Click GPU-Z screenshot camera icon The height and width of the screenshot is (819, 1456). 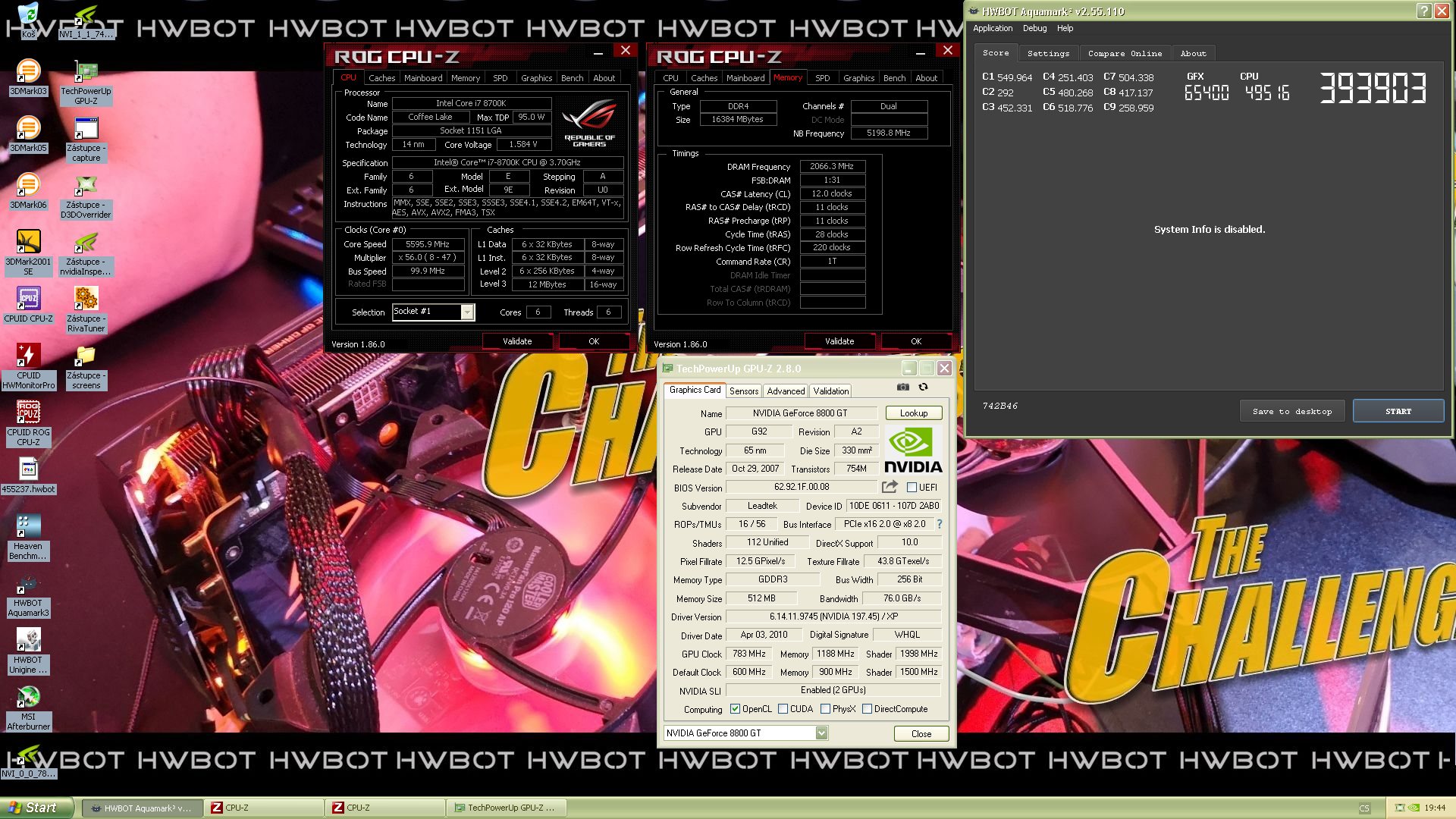902,387
